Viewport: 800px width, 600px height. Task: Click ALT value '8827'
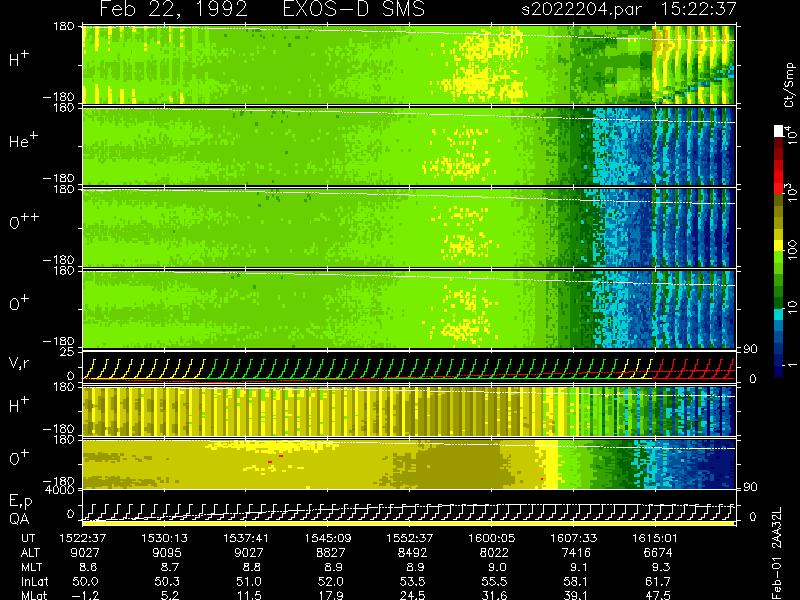331,553
